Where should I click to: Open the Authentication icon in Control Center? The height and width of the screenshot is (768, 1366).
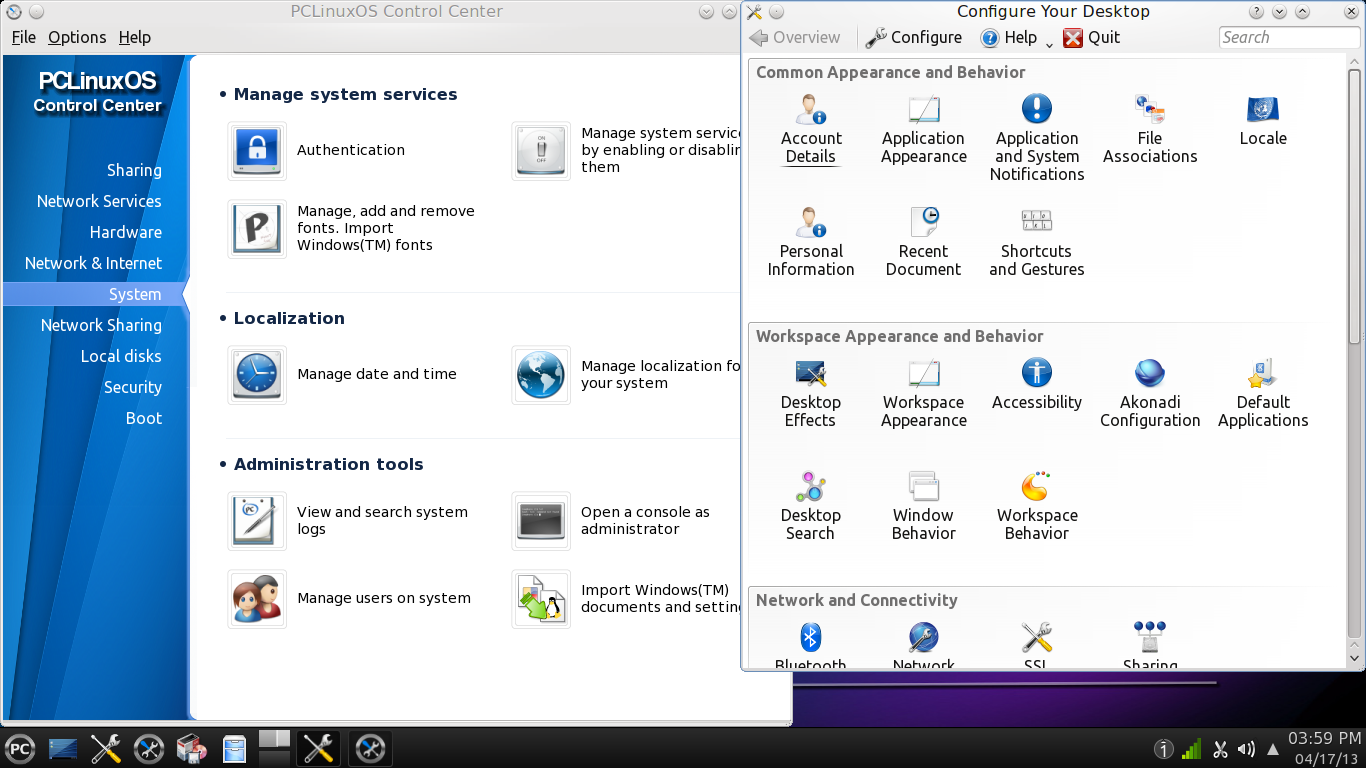(x=257, y=151)
